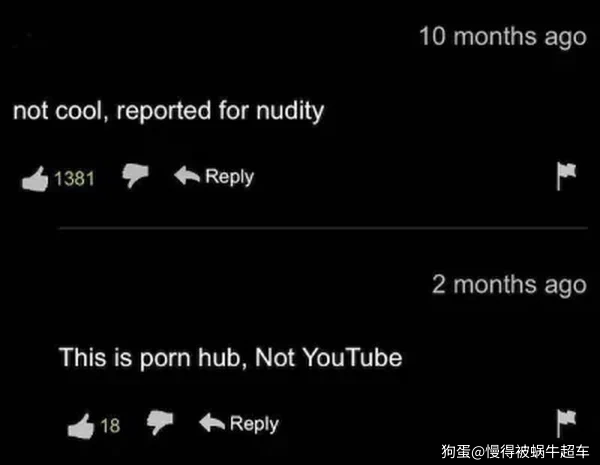Open the "2 months ago" timestamp
600x465 pixels.
pyautogui.click(x=509, y=285)
